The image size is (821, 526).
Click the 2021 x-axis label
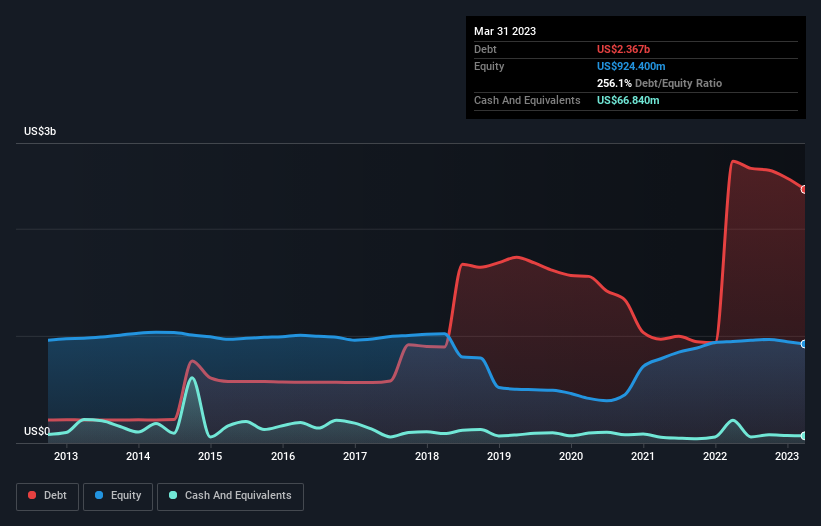(x=642, y=456)
